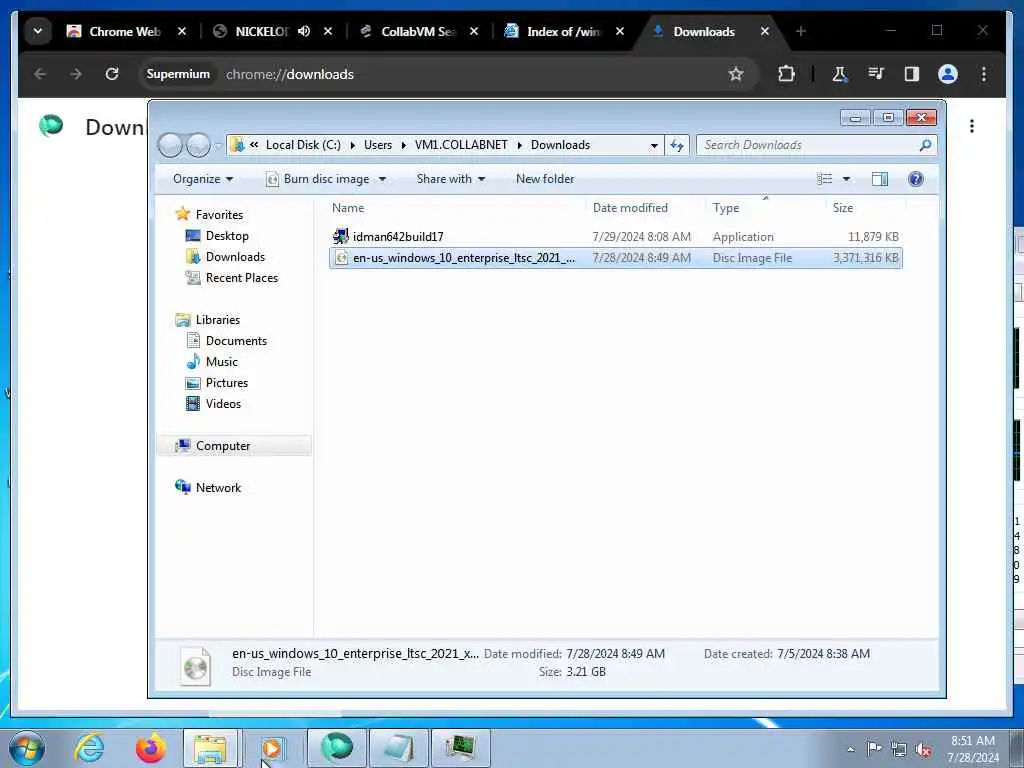Sort files by Type column
This screenshot has width=1024, height=768.
coord(766,208)
